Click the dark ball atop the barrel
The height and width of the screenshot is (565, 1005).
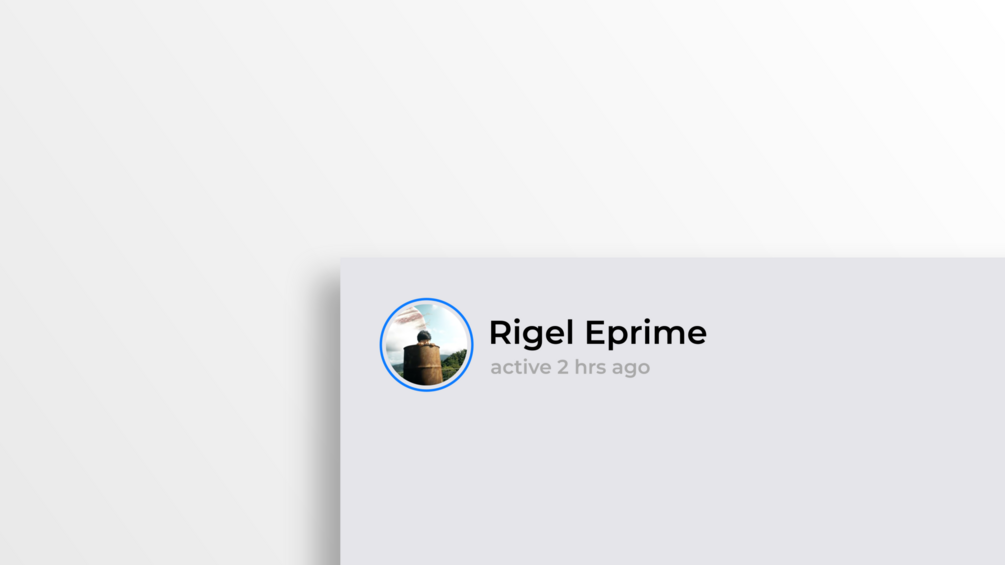(x=424, y=336)
